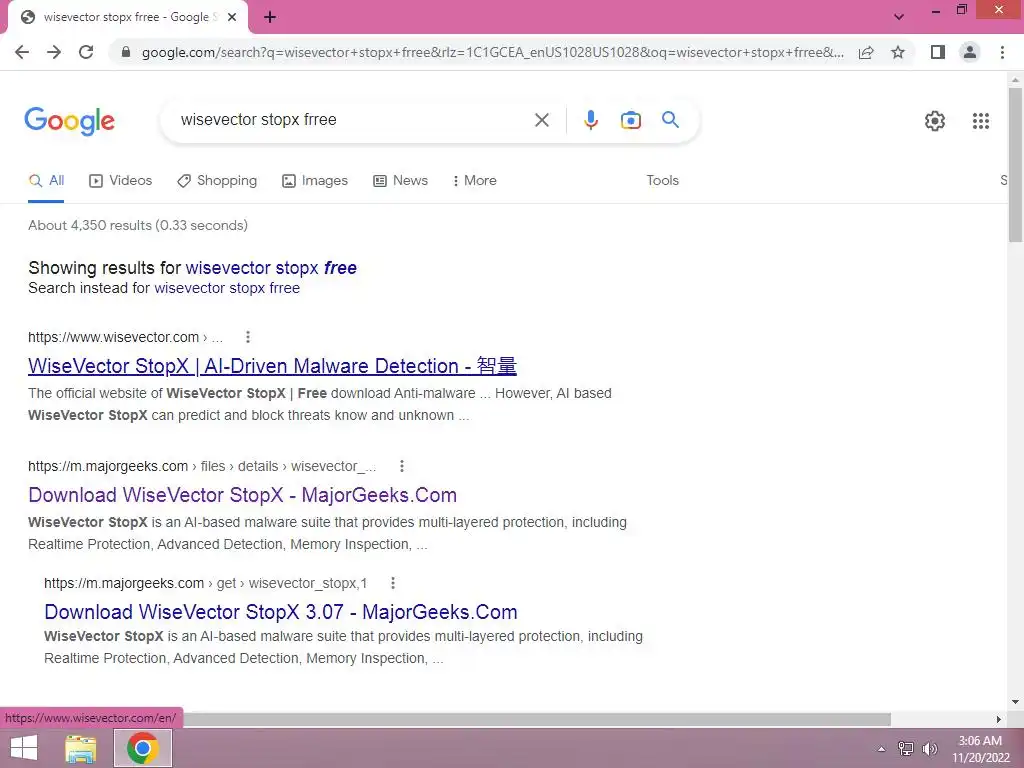Click corrected query wisevector stopx free
The image size is (1024, 768).
tap(271, 268)
